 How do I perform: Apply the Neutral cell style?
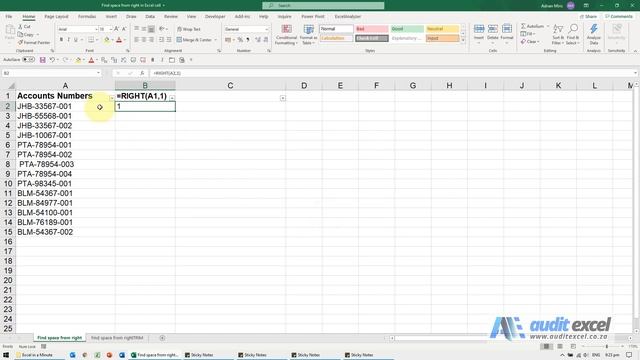pos(442,29)
